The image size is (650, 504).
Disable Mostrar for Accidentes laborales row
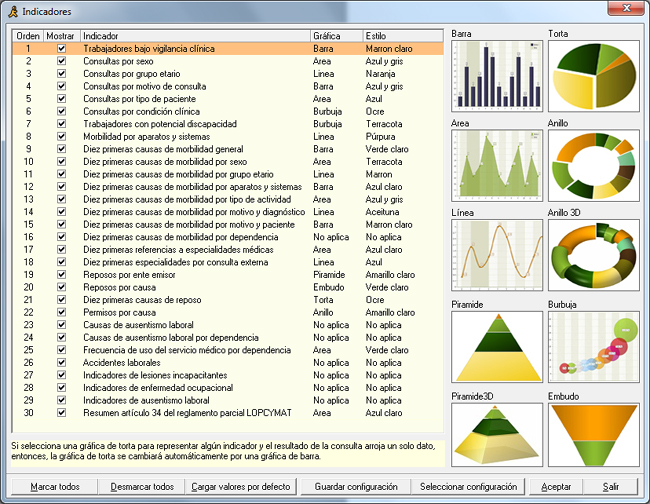click(x=61, y=363)
